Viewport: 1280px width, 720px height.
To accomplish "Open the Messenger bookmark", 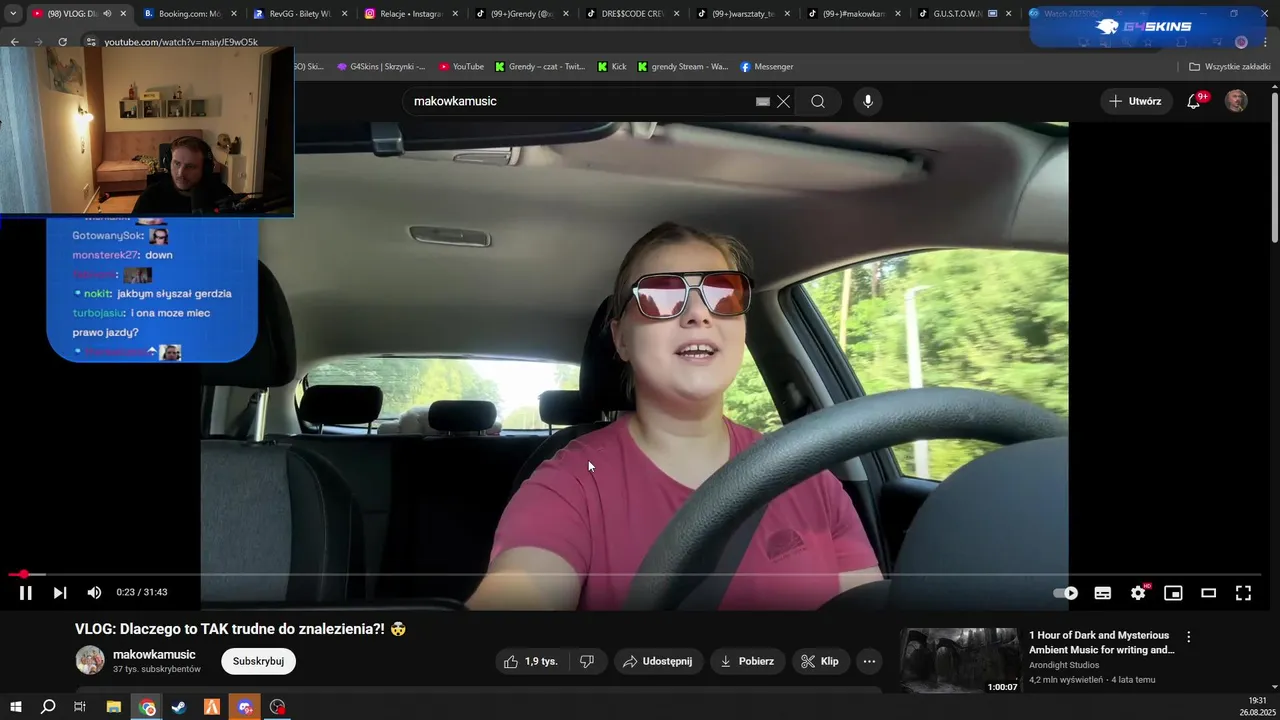I will click(x=766, y=67).
